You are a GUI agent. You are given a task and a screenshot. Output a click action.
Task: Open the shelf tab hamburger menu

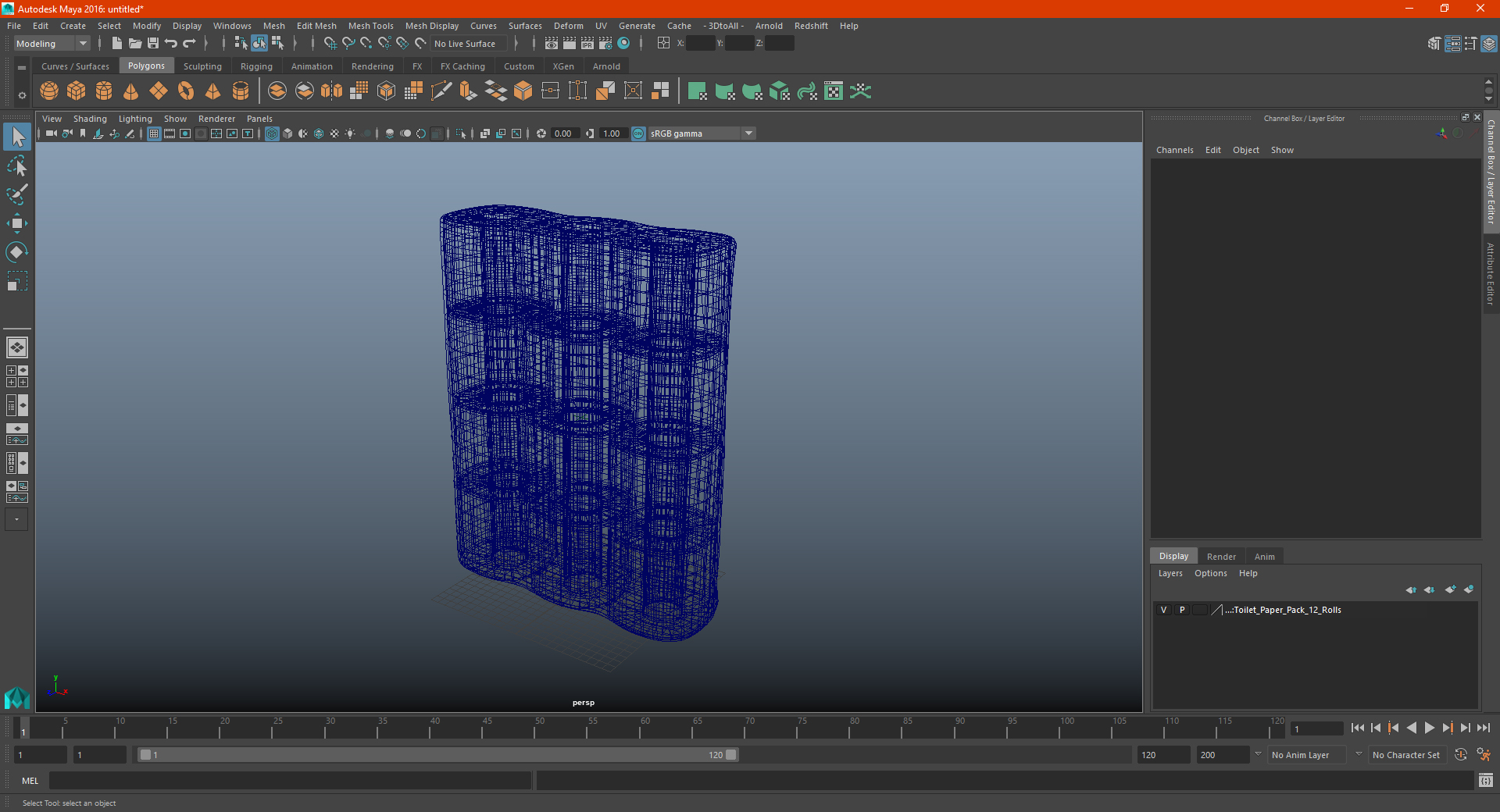tap(22, 68)
